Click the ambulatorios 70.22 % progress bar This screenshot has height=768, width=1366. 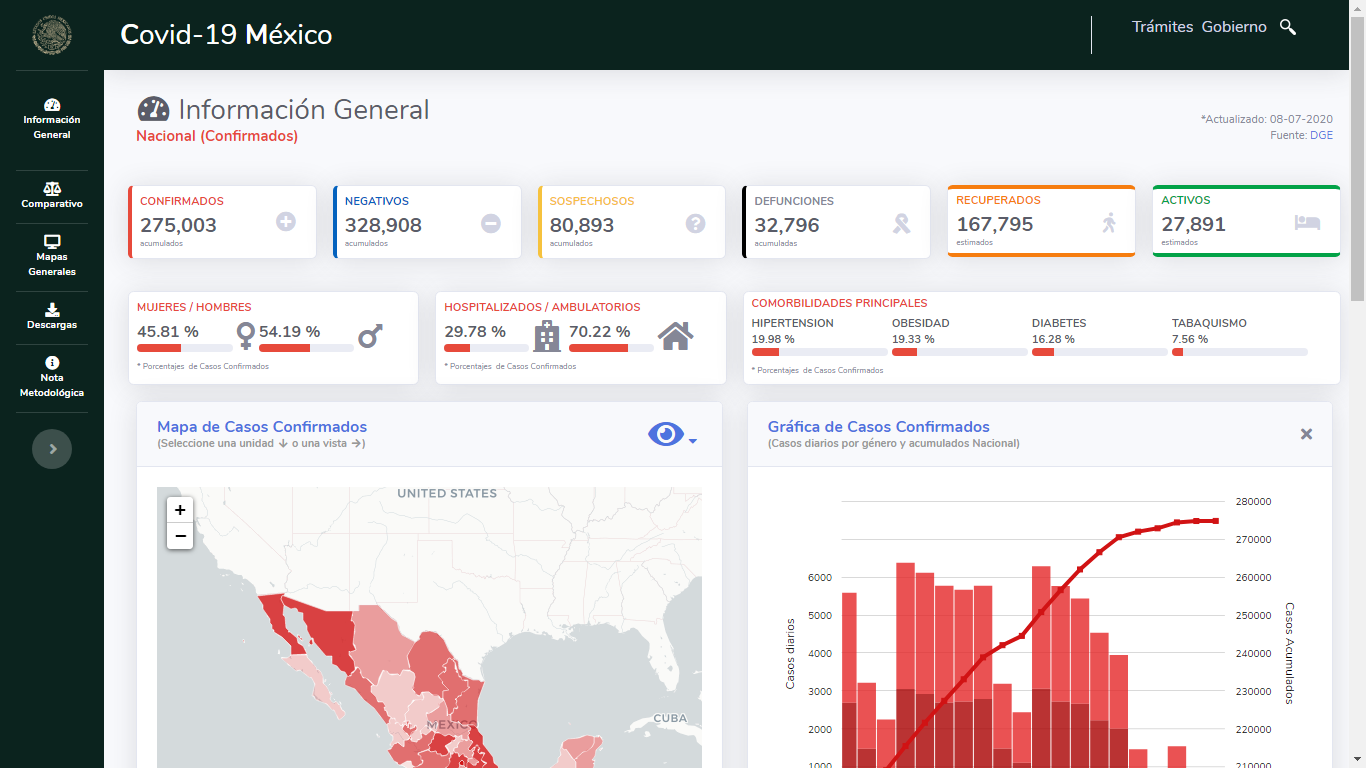click(611, 348)
